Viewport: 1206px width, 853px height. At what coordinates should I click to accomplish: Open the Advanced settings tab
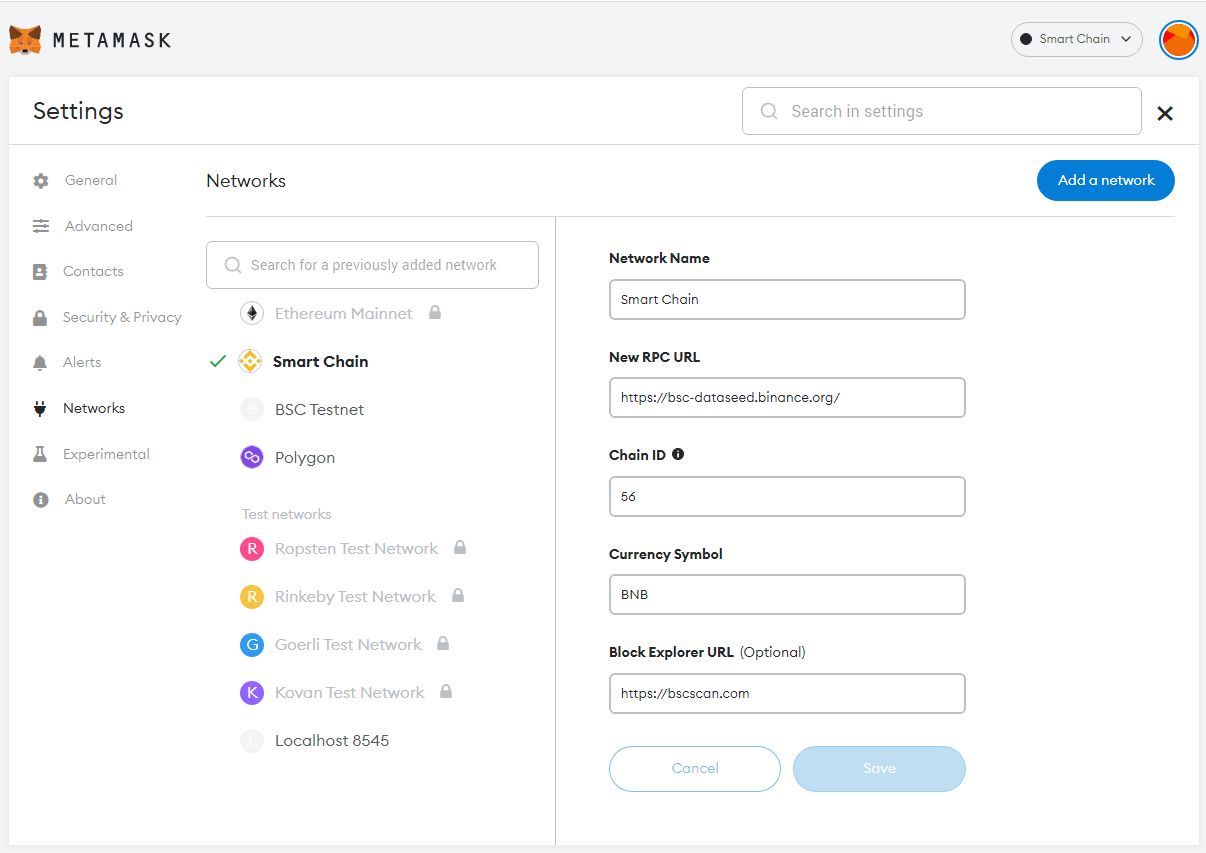[x=99, y=226]
